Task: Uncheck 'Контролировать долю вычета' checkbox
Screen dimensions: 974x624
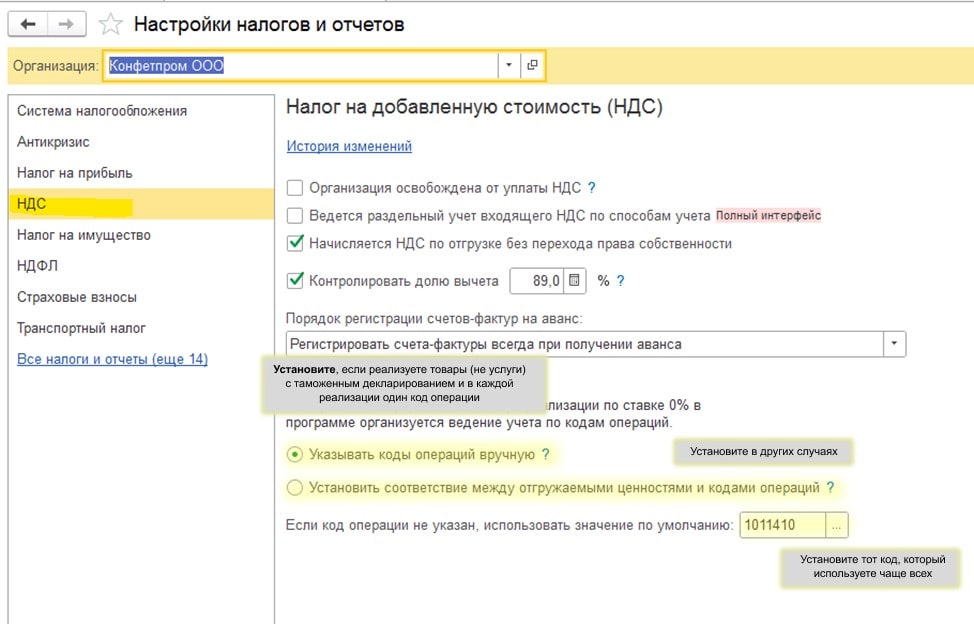Action: tap(295, 281)
